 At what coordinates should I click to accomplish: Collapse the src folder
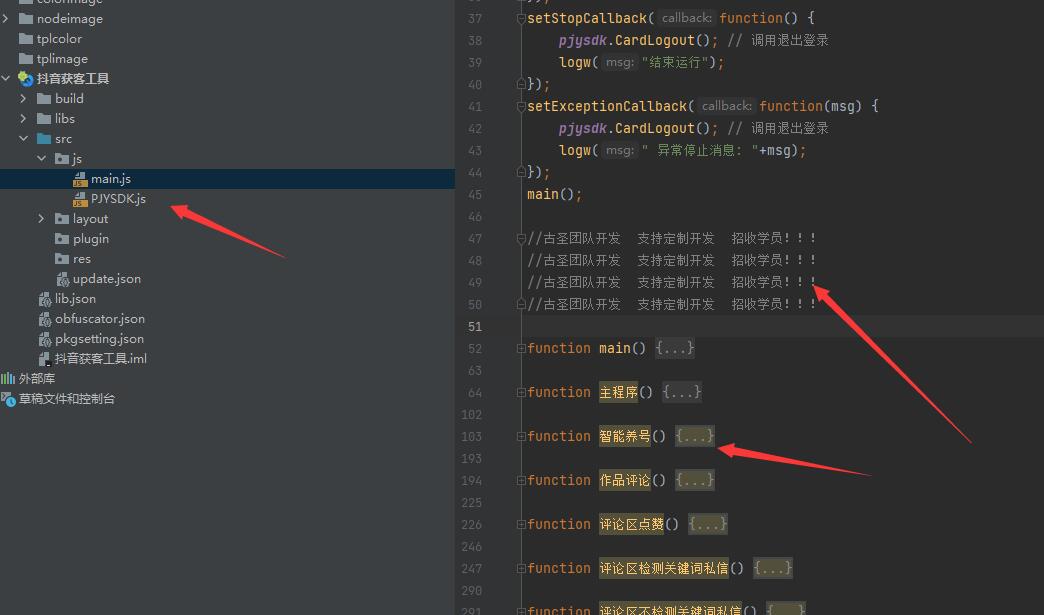click(24, 139)
